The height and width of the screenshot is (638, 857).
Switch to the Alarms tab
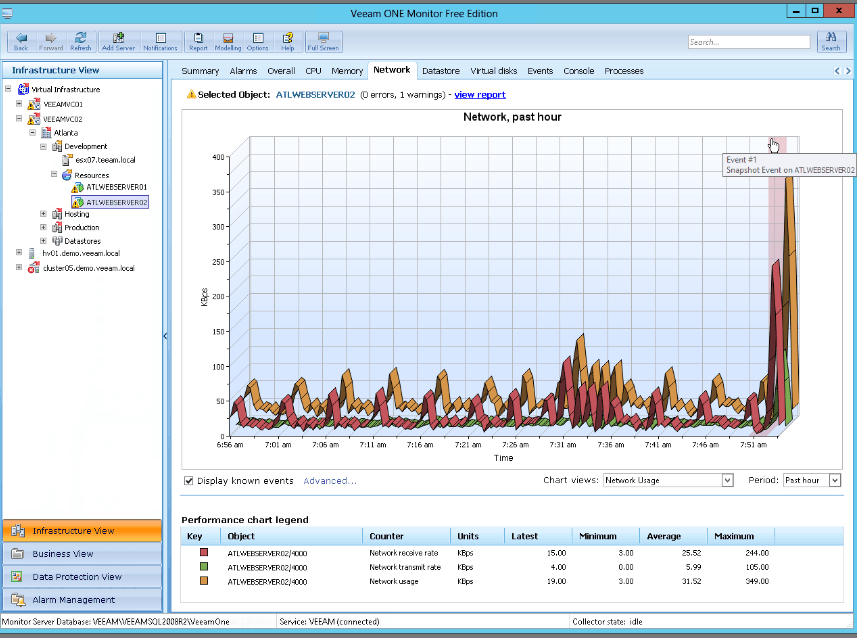[243, 71]
